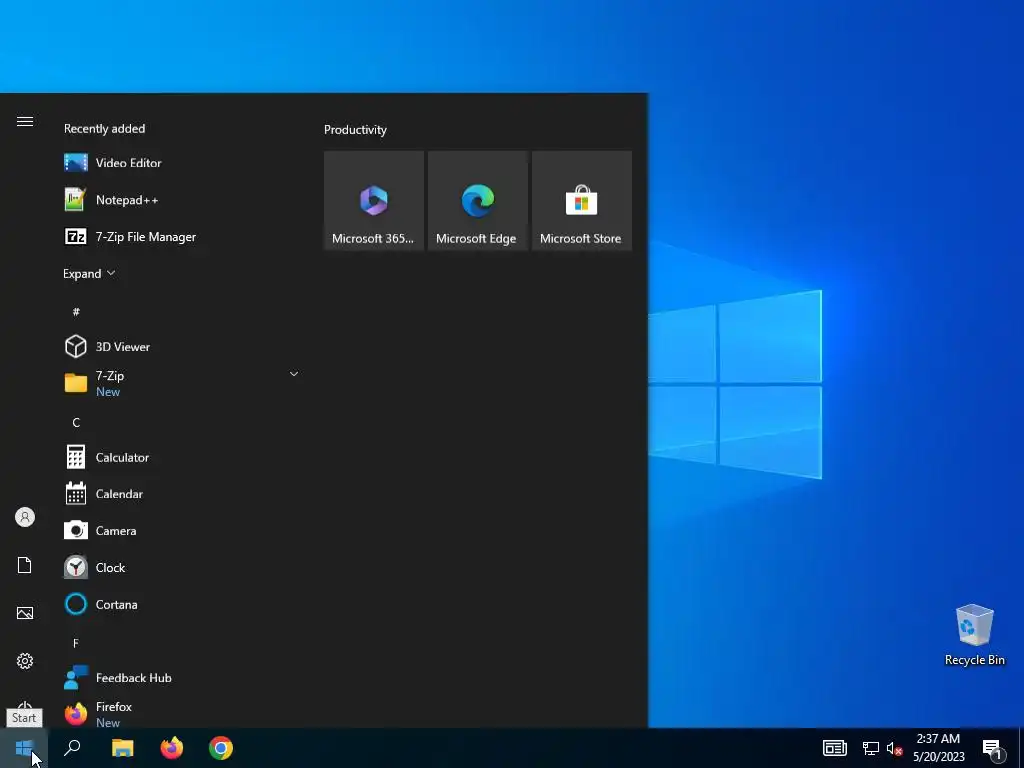Open Feedback Hub

point(180,678)
